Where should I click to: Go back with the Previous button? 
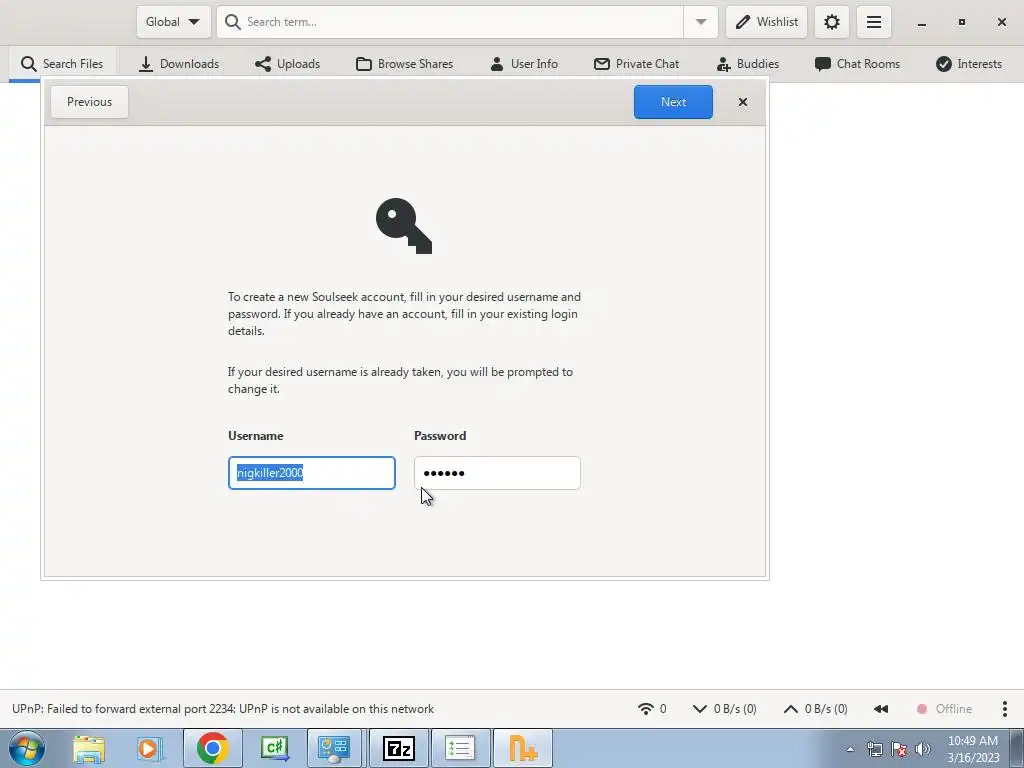89,102
